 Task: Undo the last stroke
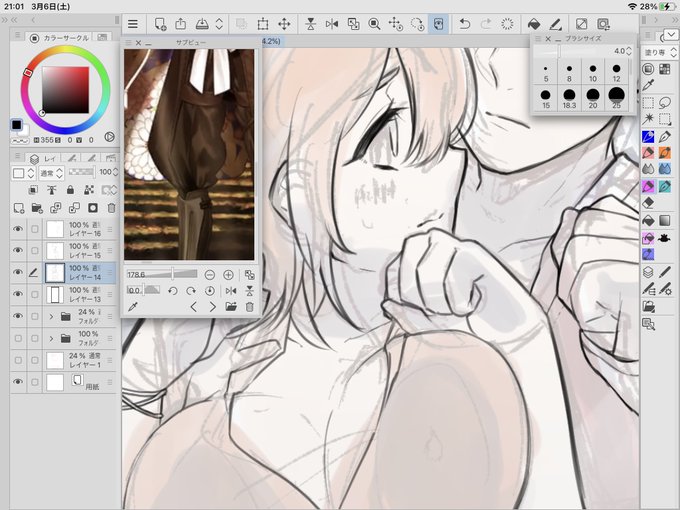[x=464, y=24]
